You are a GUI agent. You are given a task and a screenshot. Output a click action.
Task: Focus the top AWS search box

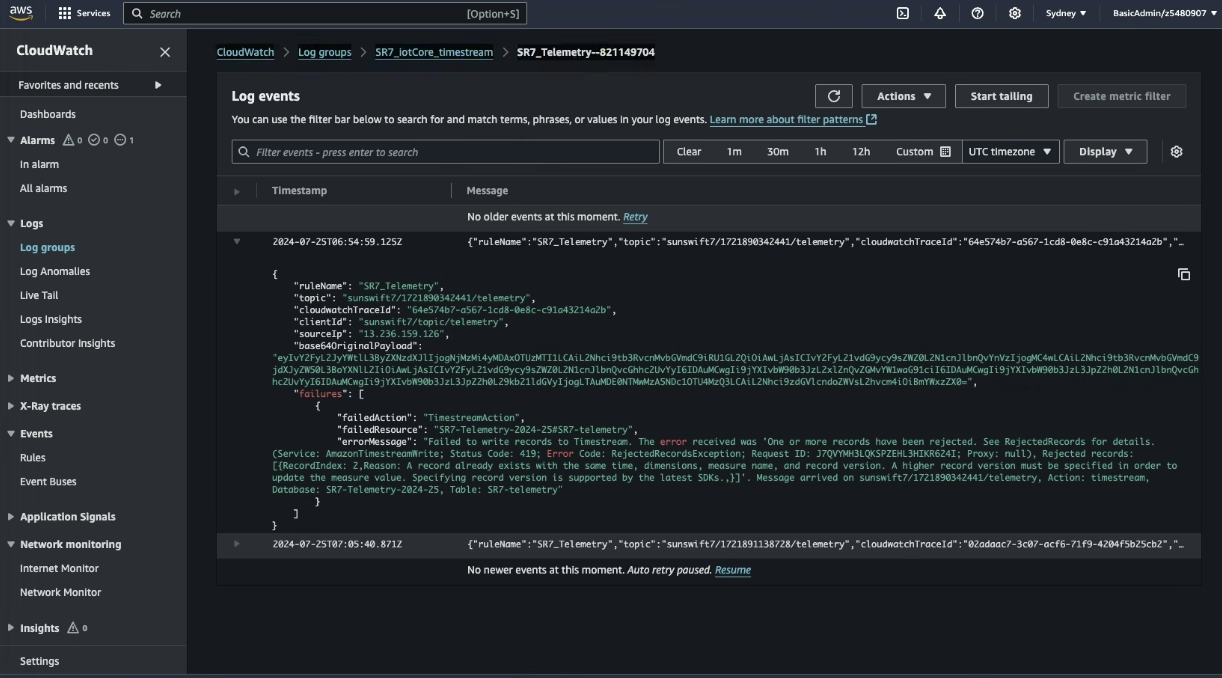tap(325, 13)
